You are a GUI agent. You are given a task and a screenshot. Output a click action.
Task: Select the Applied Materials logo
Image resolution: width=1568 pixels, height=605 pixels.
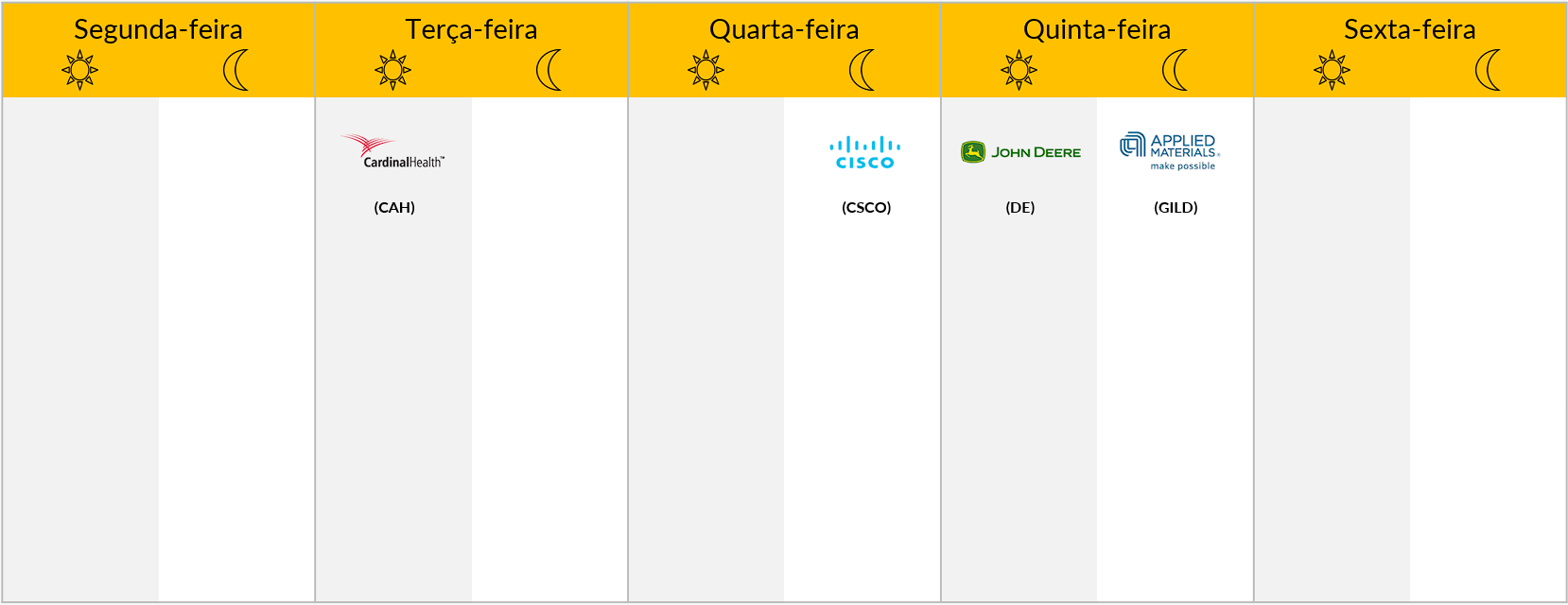coord(1171,151)
